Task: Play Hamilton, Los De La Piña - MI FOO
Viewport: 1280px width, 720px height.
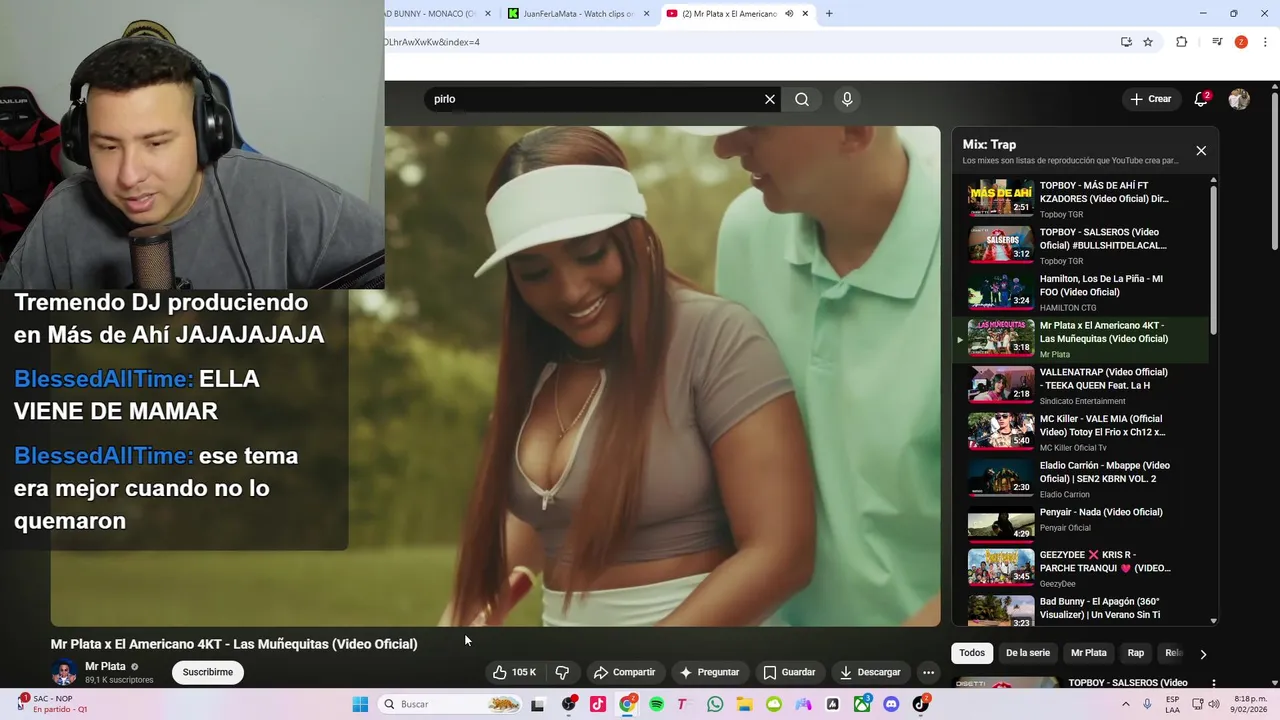Action: pyautogui.click(x=1081, y=293)
